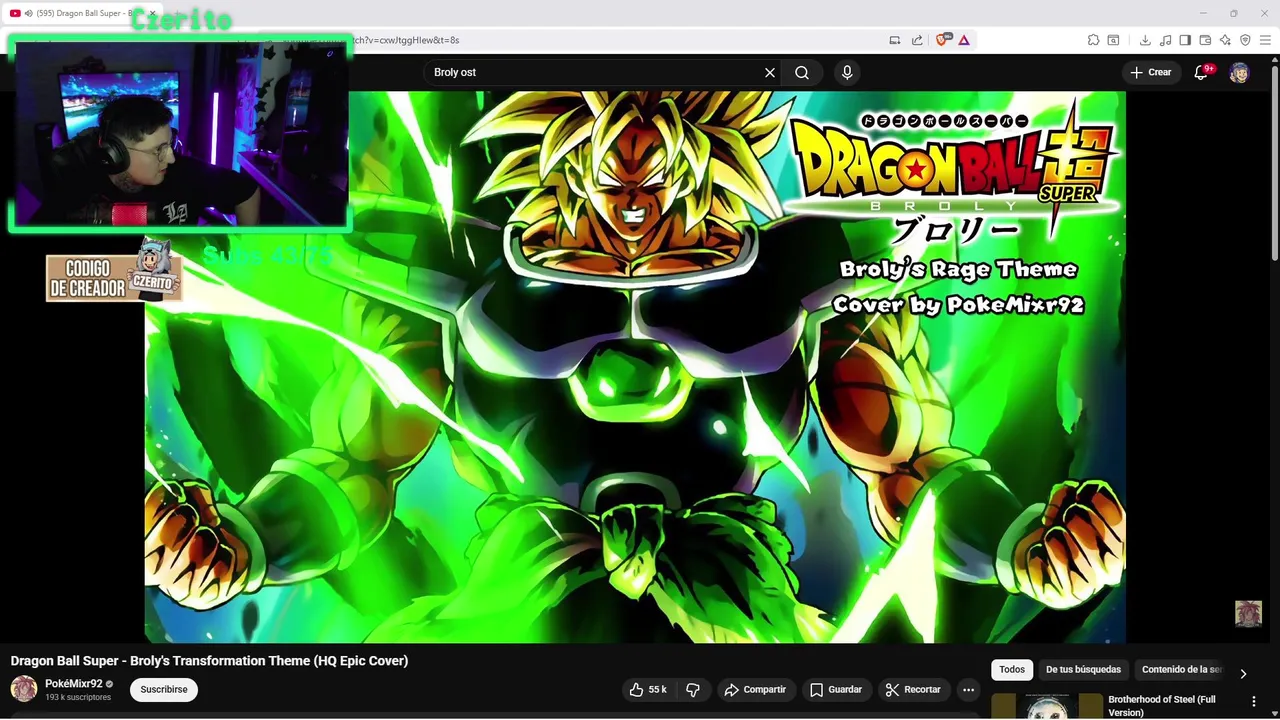Click the share page icon in address bar
Screen dimensions: 1280x720
pyautogui.click(x=917, y=40)
